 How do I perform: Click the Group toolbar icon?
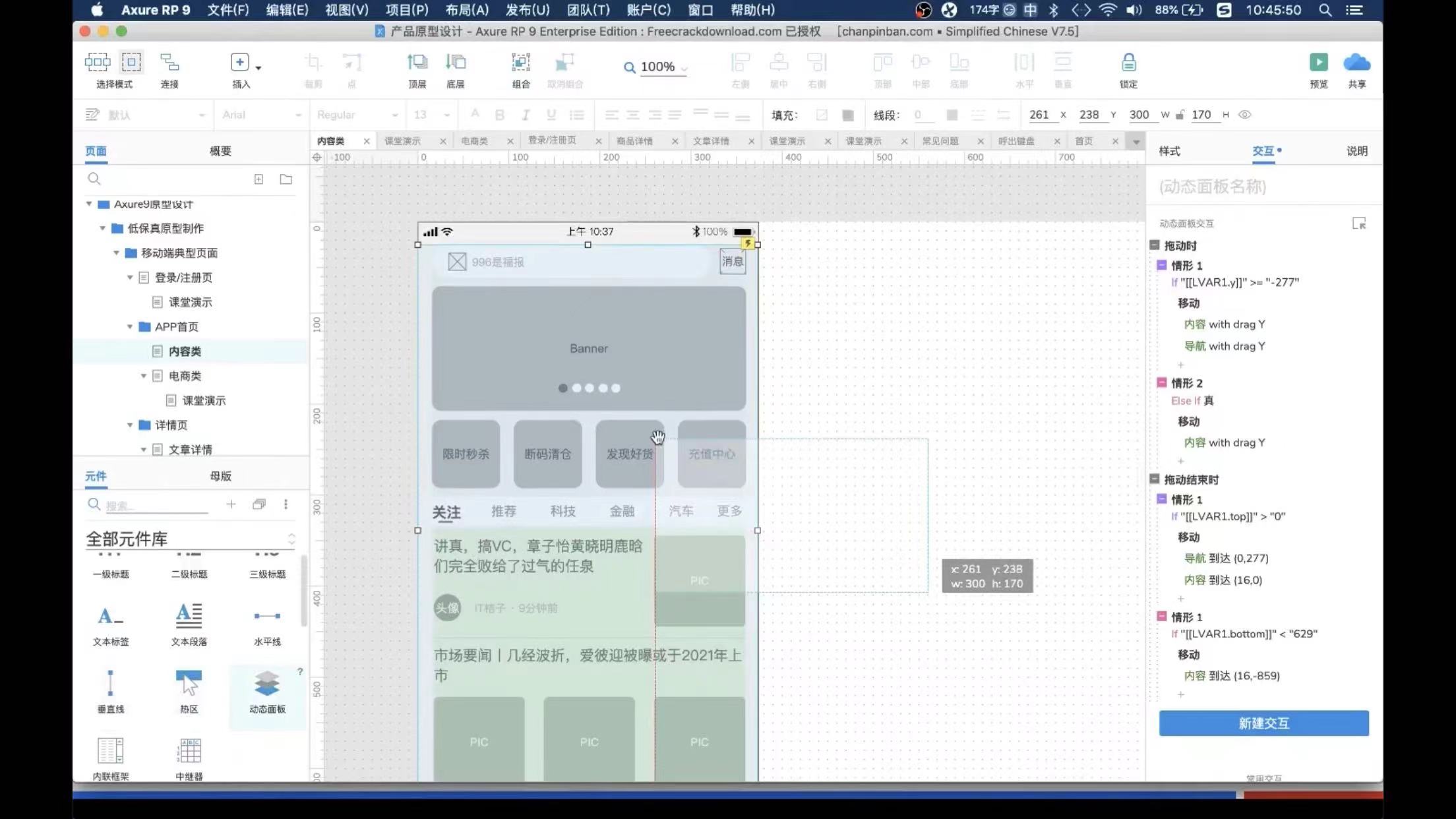click(520, 63)
